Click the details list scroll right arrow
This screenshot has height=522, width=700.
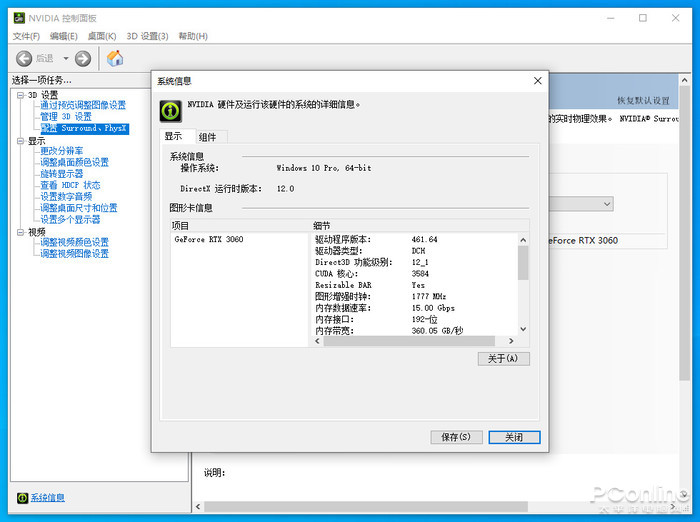[x=511, y=341]
